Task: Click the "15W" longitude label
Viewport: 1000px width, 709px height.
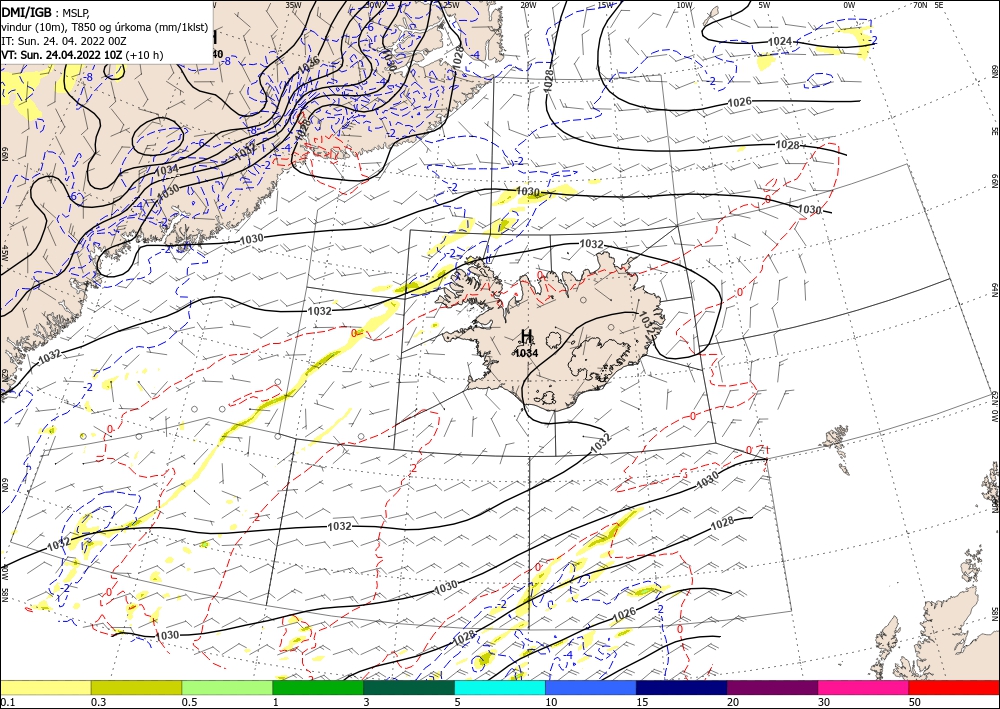Action: point(606,5)
